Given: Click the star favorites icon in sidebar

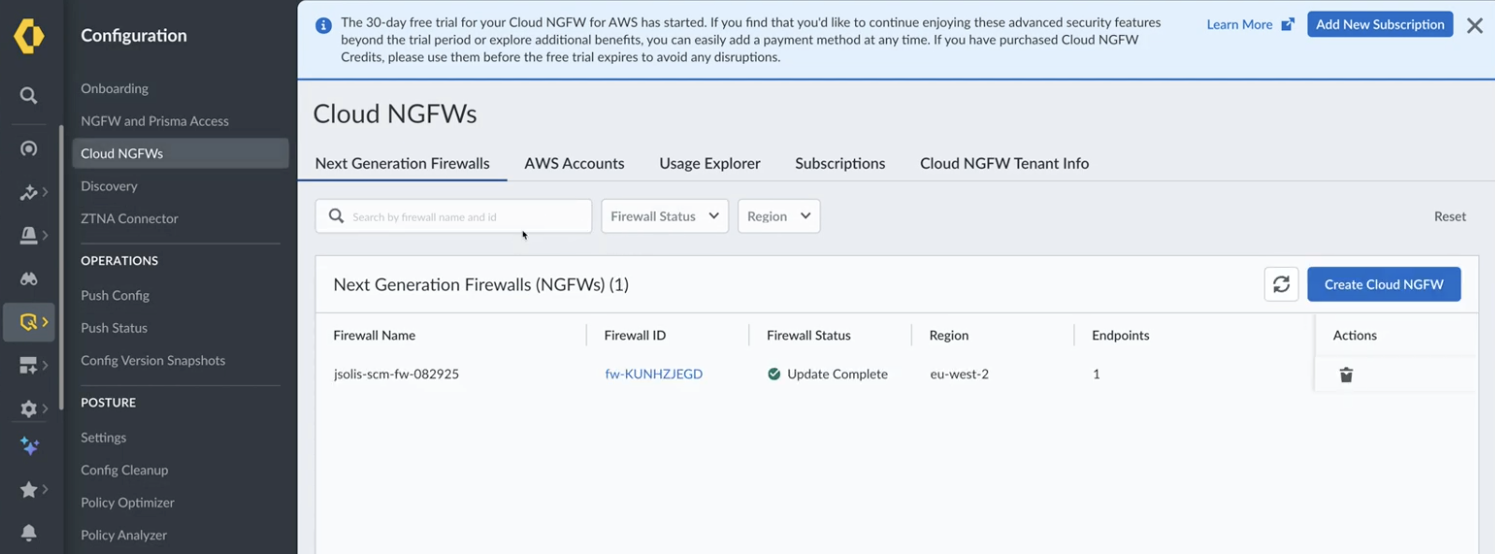Looking at the screenshot, I should (x=28, y=490).
